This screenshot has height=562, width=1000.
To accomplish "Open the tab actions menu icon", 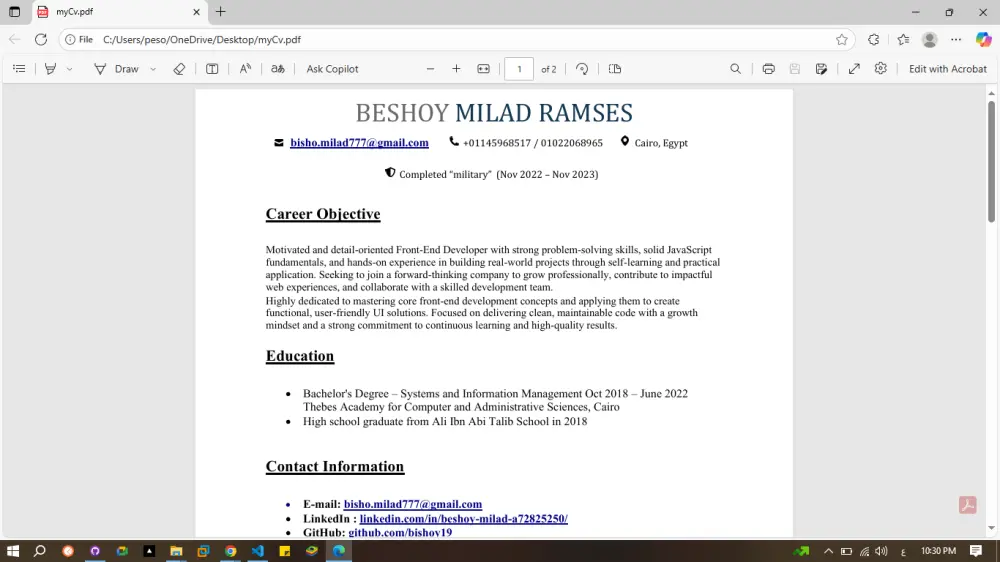I will coord(14,11).
